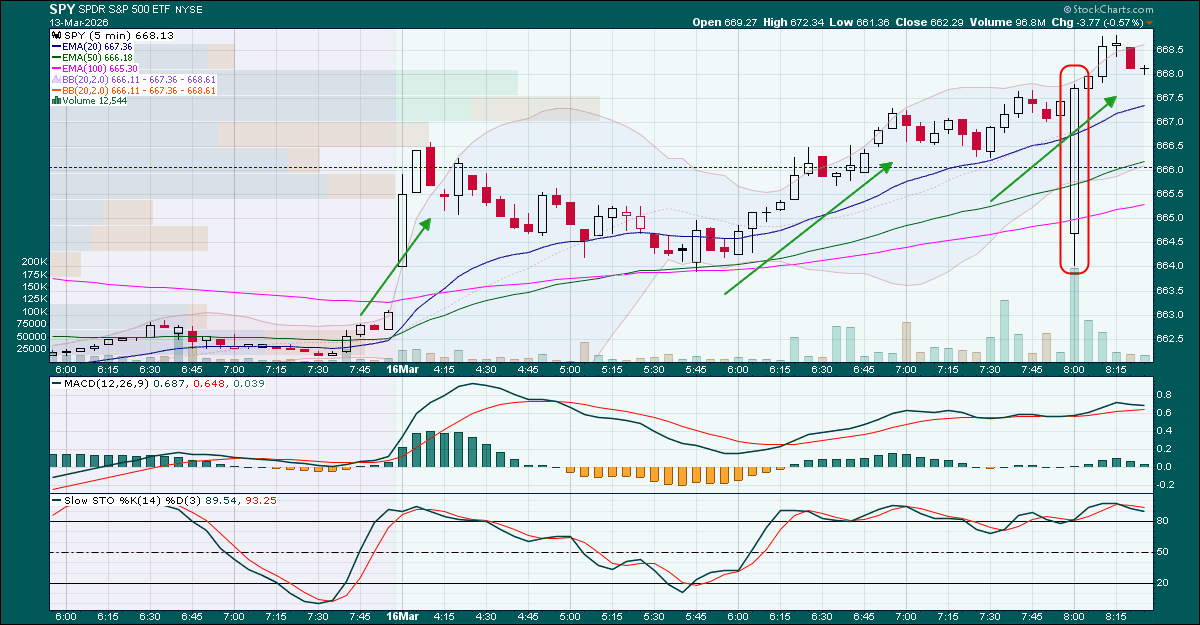Click the 'Volume 12,544' legend text
The height and width of the screenshot is (625, 1200).
pyautogui.click(x=96, y=101)
